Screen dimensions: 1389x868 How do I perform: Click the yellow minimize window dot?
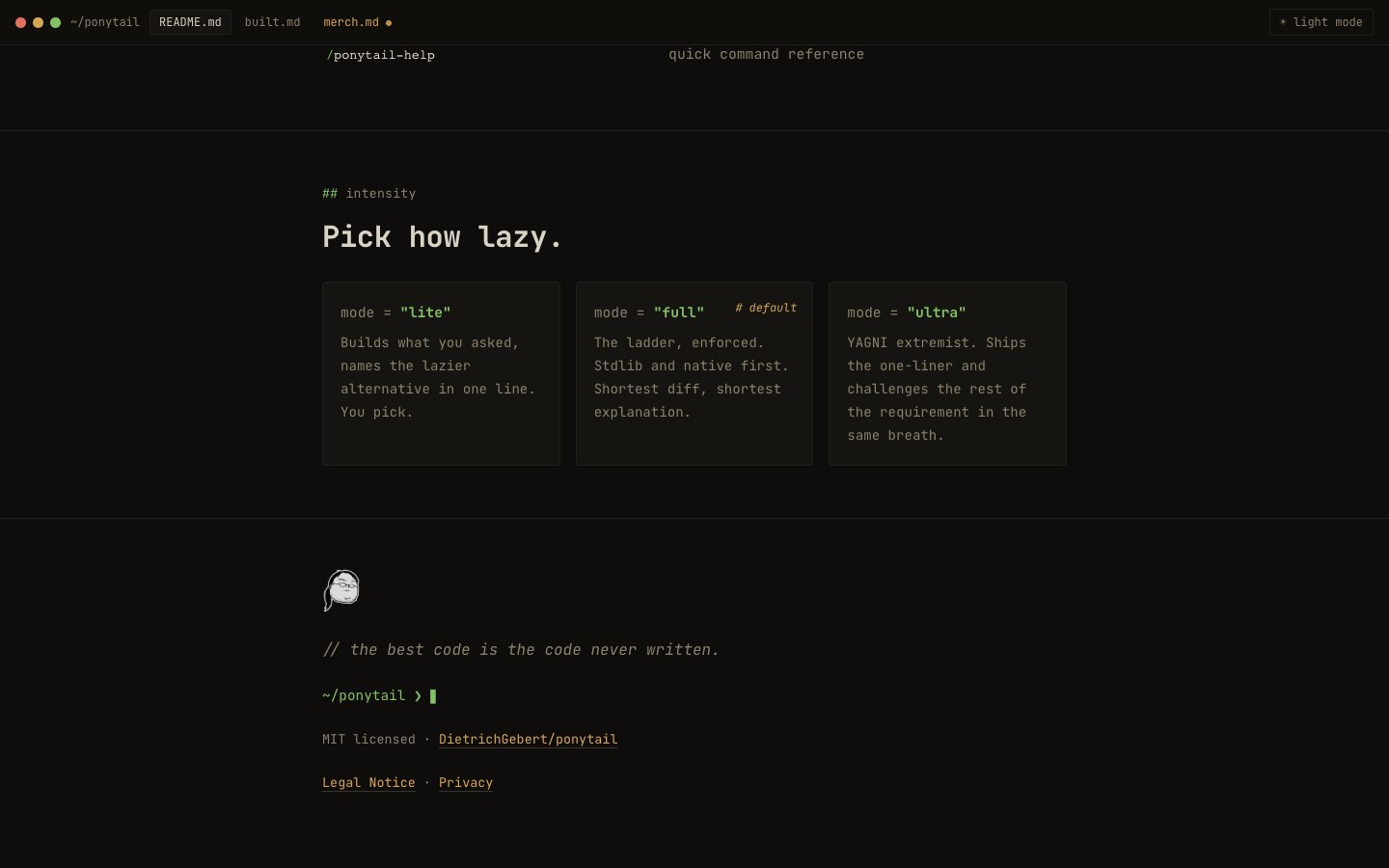[38, 22]
